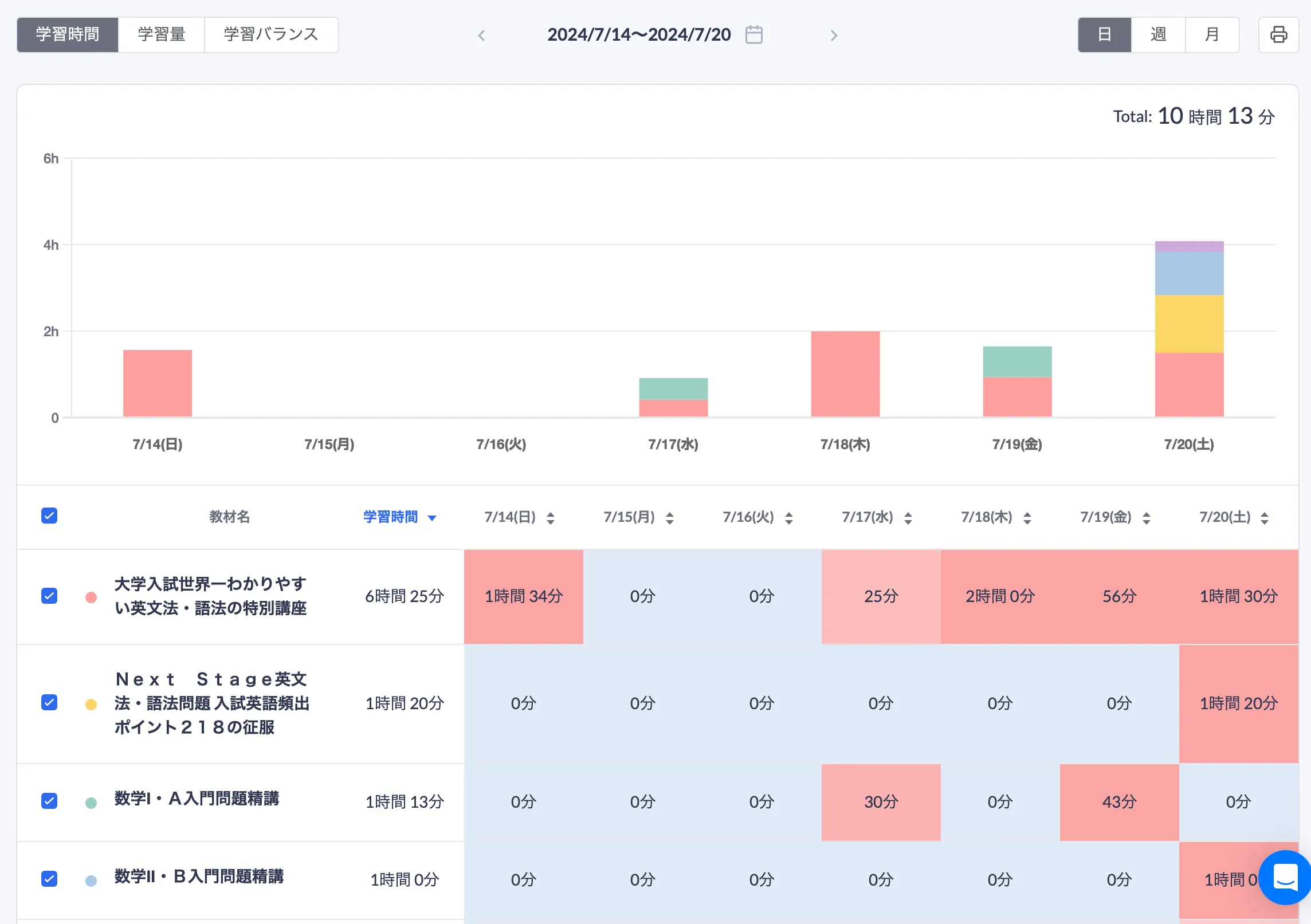
Task: Click the 教材名 column header
Action: 229,517
